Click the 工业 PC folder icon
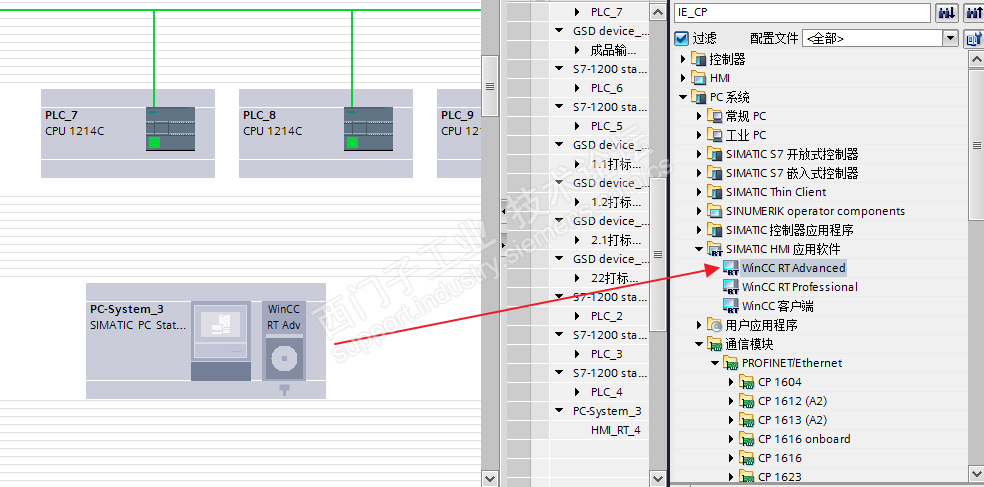The image size is (984, 487). click(x=715, y=135)
